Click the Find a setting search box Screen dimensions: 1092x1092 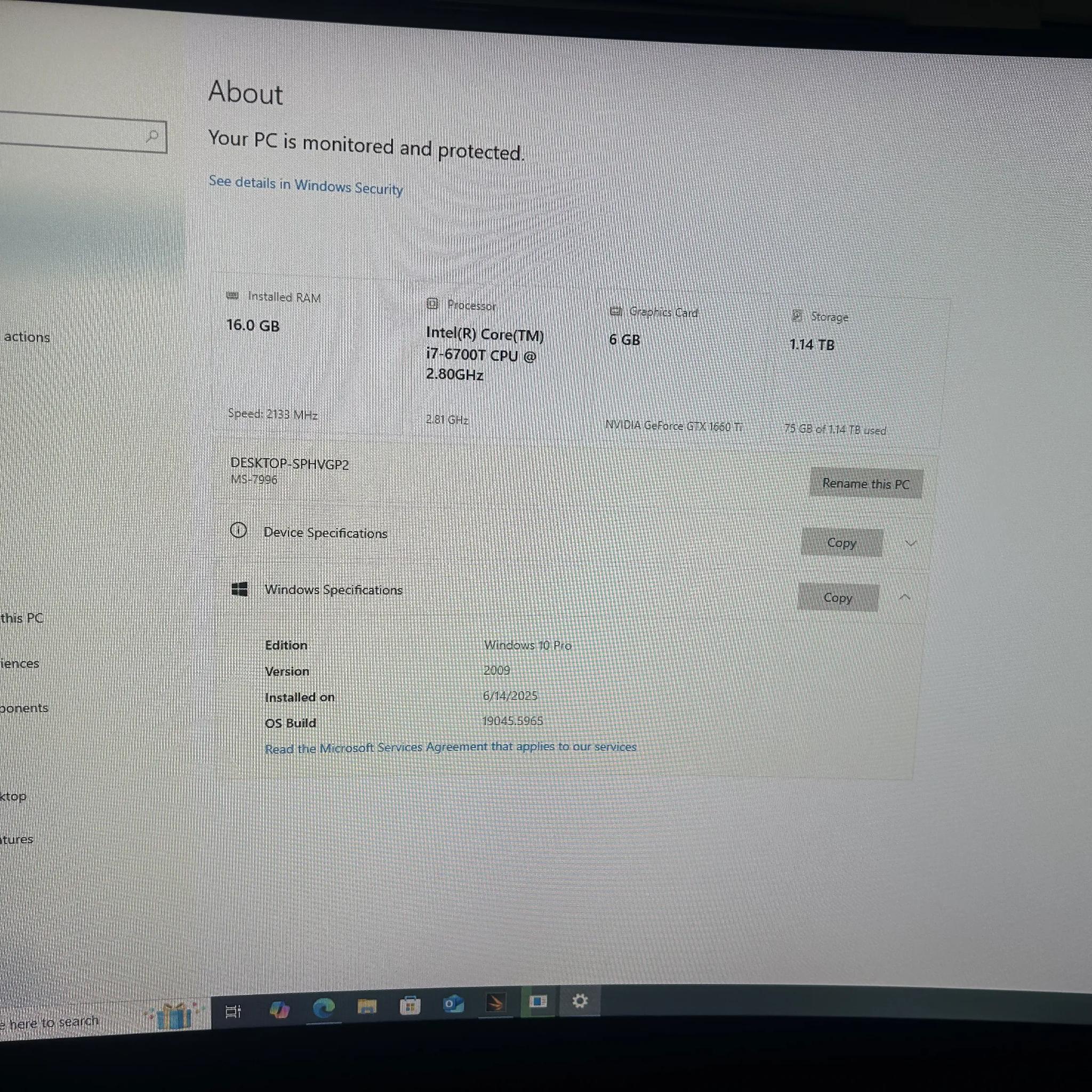coord(83,132)
